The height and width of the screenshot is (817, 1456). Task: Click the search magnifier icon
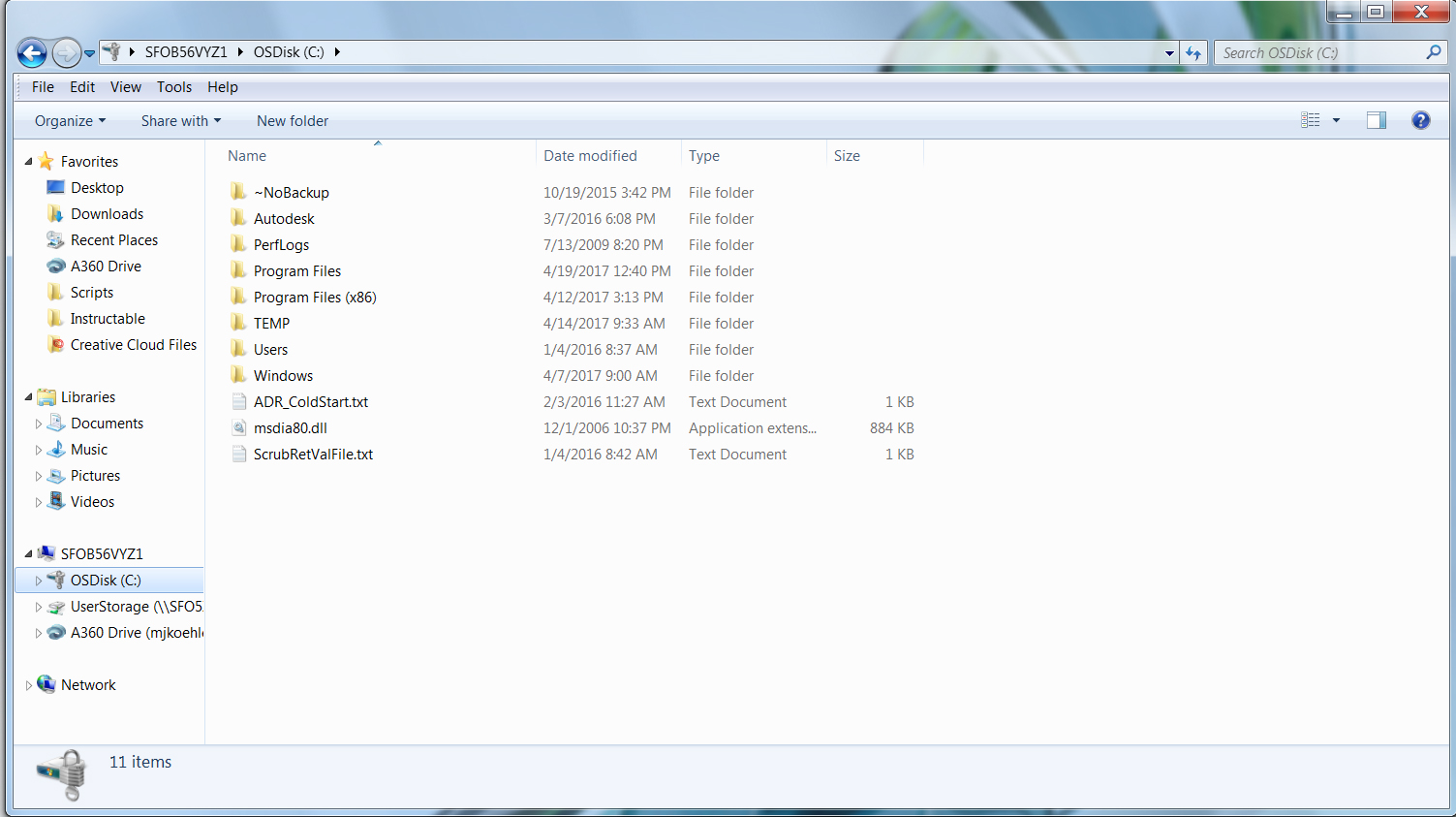[1433, 52]
